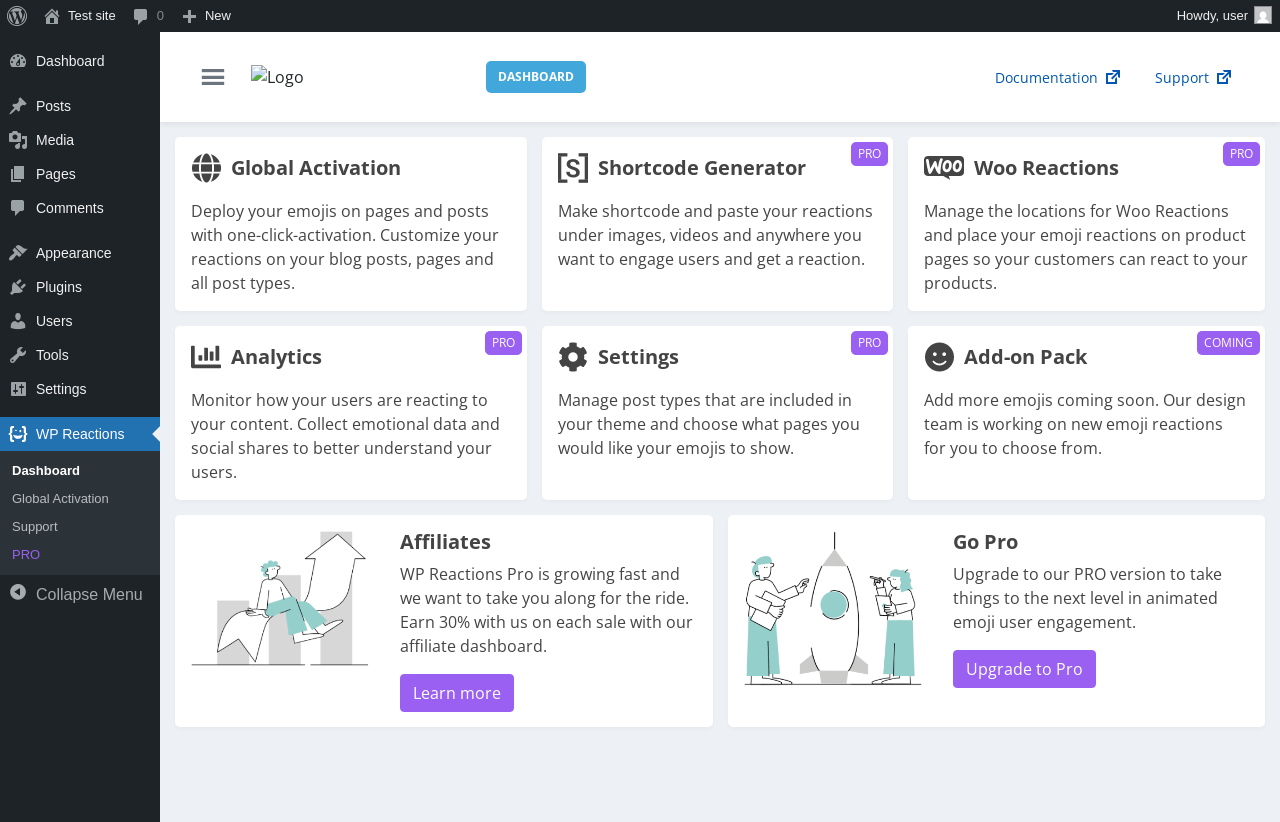Screen dimensions: 1280x822
Task: Click the WP Reactions menu icon
Action: [x=18, y=434]
